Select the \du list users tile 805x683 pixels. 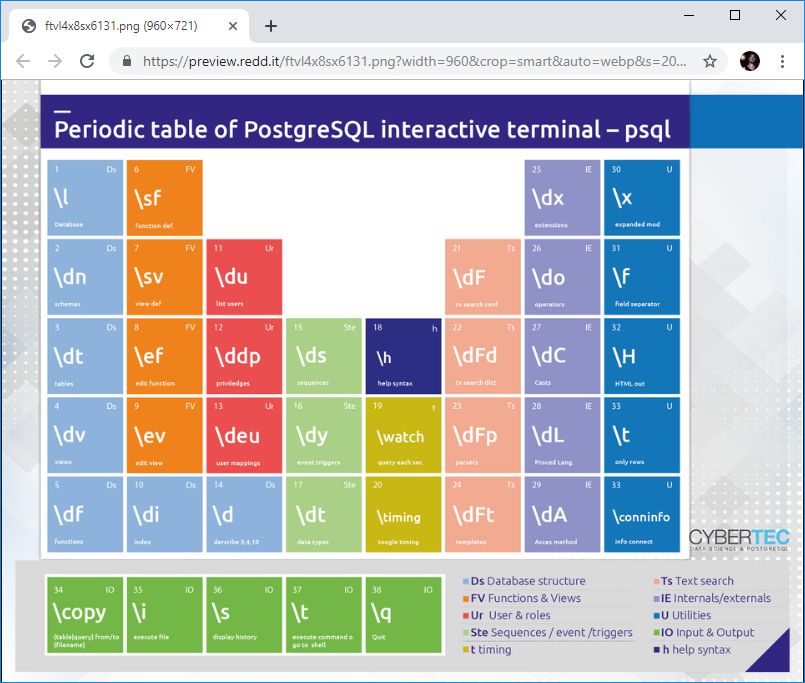(243, 276)
